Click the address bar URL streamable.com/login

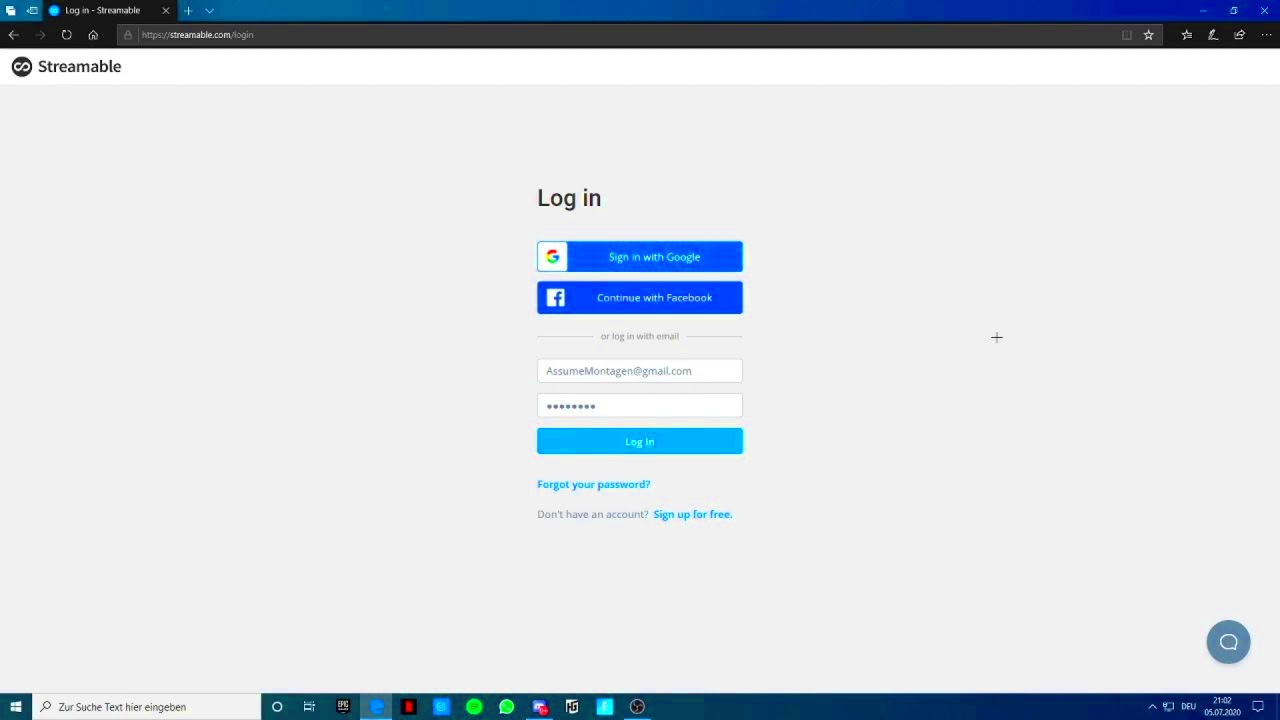click(197, 35)
